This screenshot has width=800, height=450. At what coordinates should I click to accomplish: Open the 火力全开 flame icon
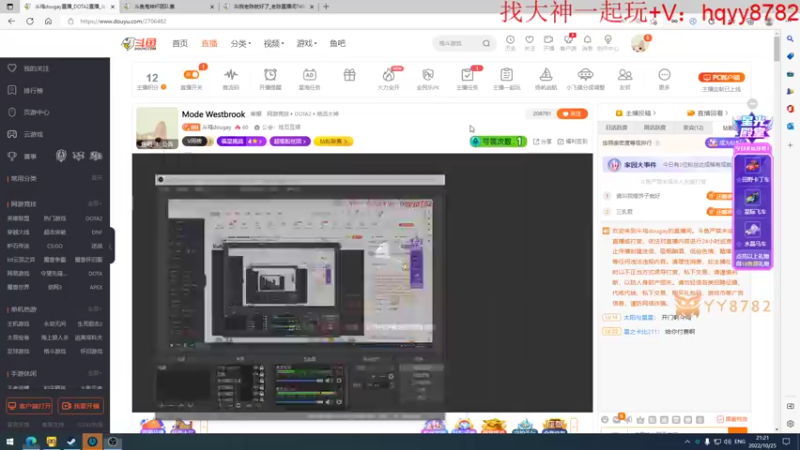click(388, 76)
